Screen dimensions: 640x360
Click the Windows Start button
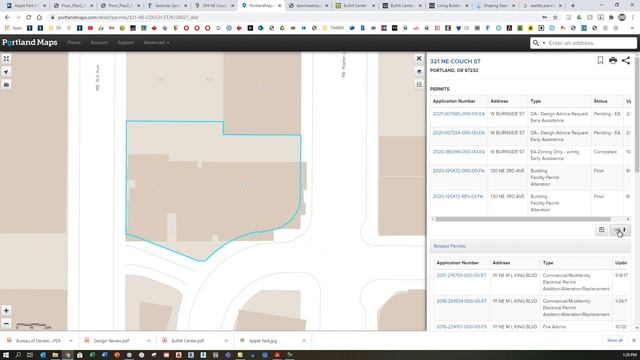[x=6, y=355]
